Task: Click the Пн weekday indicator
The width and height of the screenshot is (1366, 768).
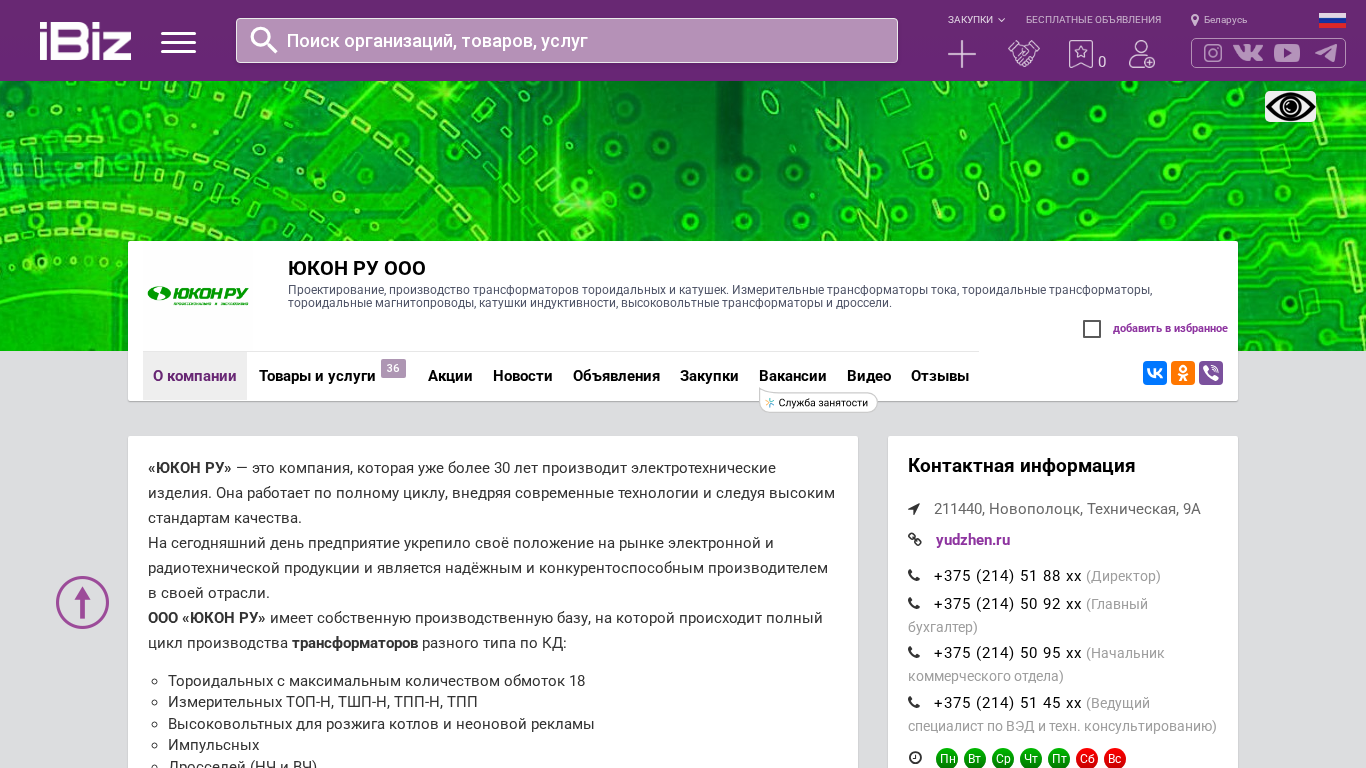Action: click(x=947, y=759)
